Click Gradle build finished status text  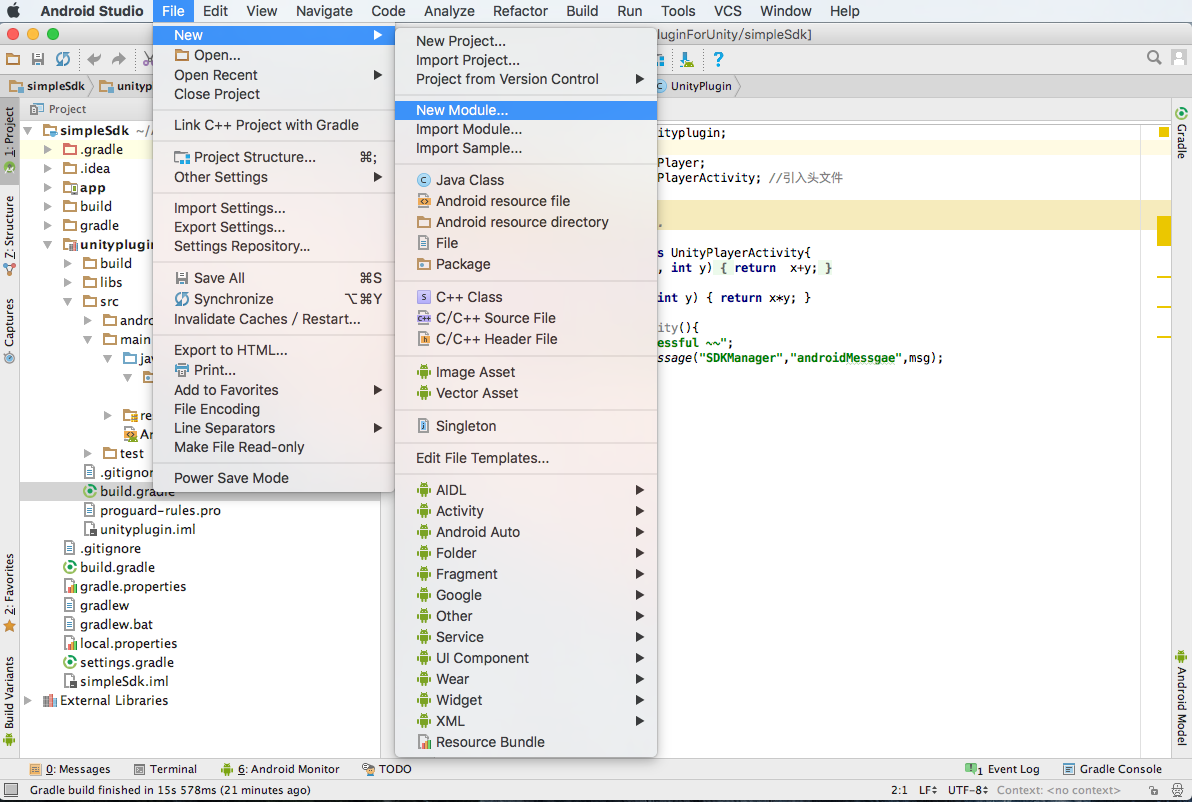point(170,791)
